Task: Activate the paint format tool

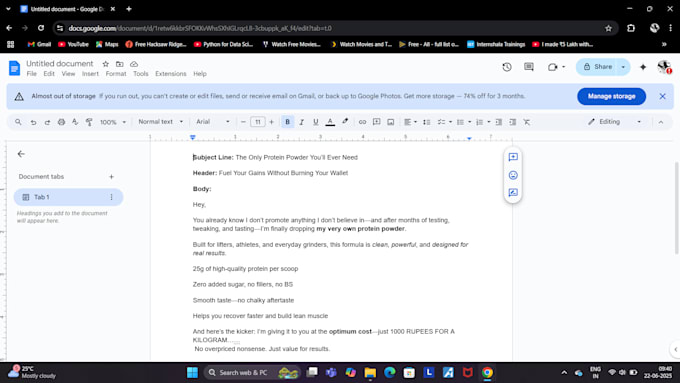Action: 89,122
